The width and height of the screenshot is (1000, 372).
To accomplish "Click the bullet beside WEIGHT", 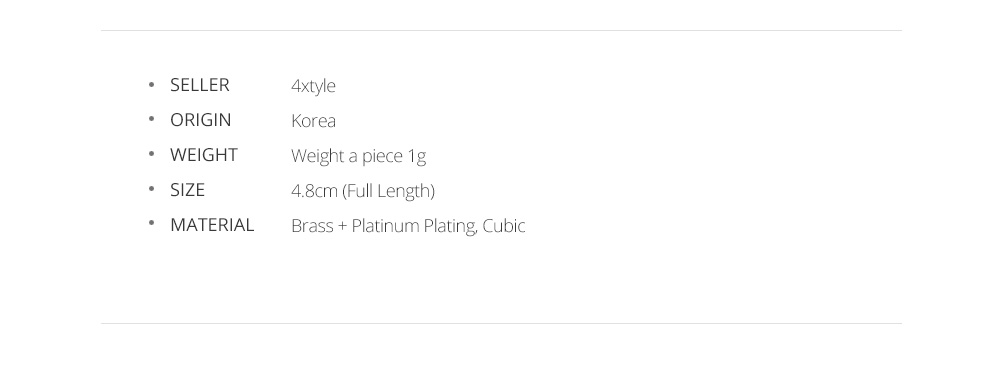I will click(x=151, y=154).
